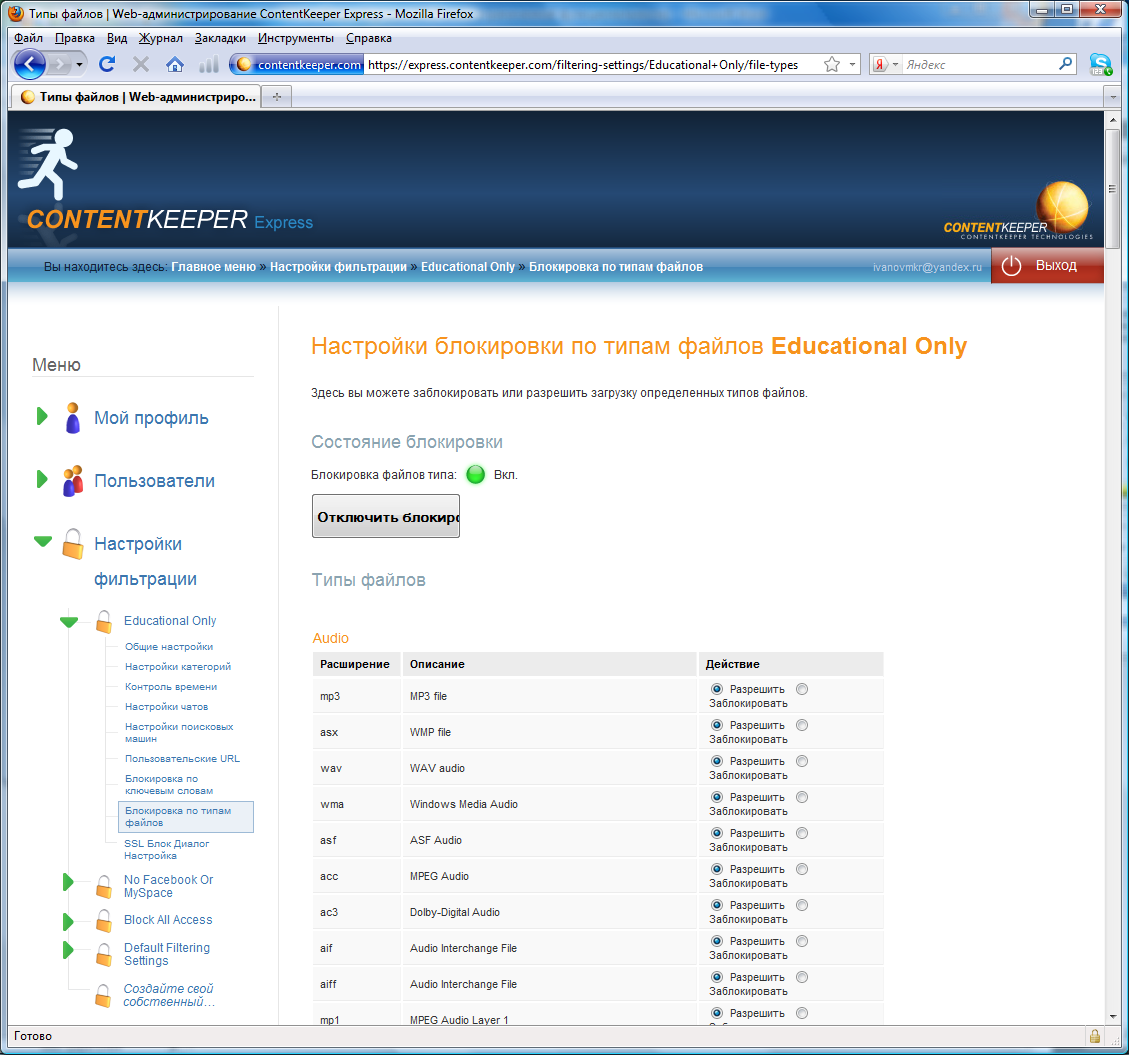Image resolution: width=1129 pixels, height=1055 pixels.
Task: Click the contentkeeper.com site identity button
Action: (x=299, y=65)
